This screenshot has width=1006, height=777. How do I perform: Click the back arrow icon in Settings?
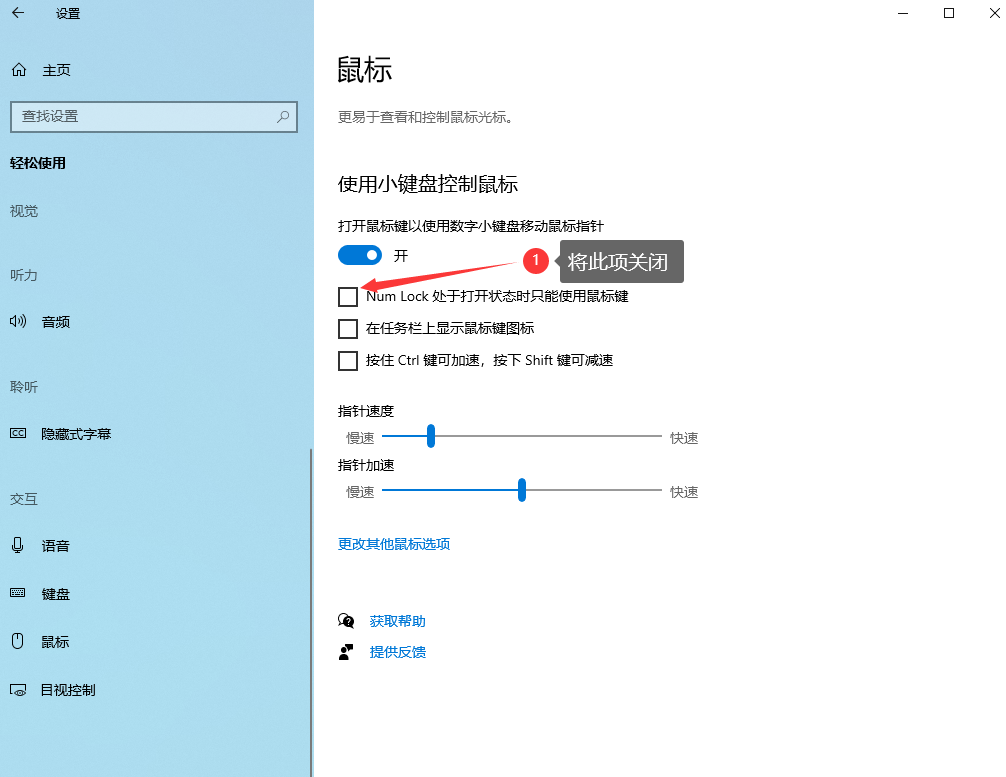18,14
